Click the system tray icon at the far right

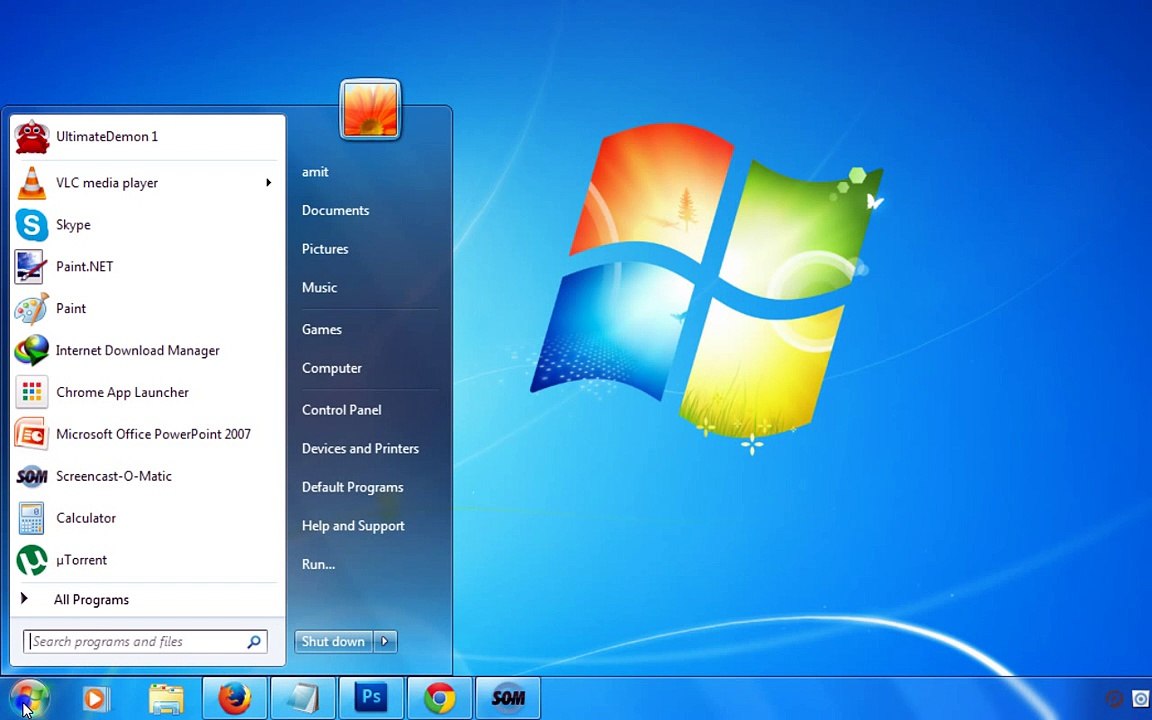(x=1141, y=698)
